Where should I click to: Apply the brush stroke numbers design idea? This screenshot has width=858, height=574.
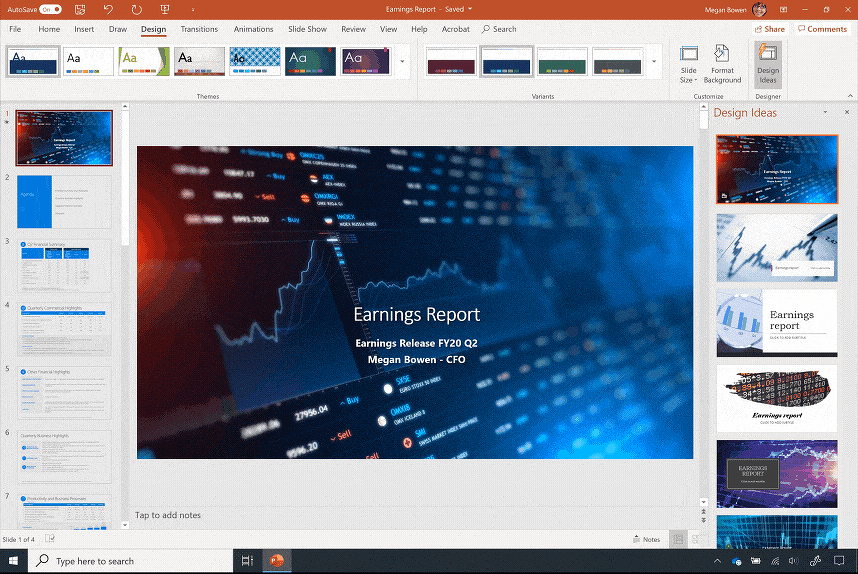[777, 399]
